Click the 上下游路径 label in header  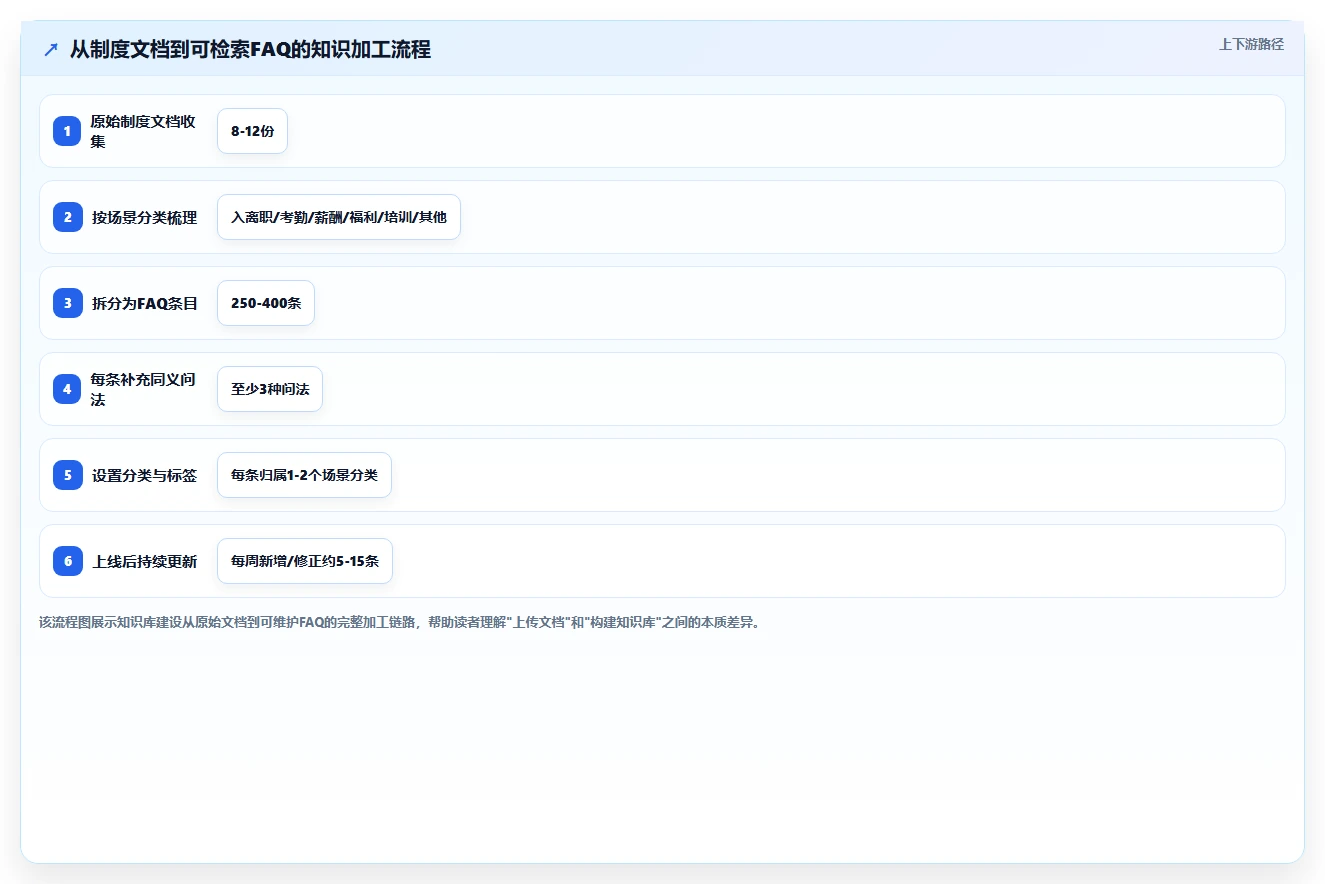[1251, 44]
